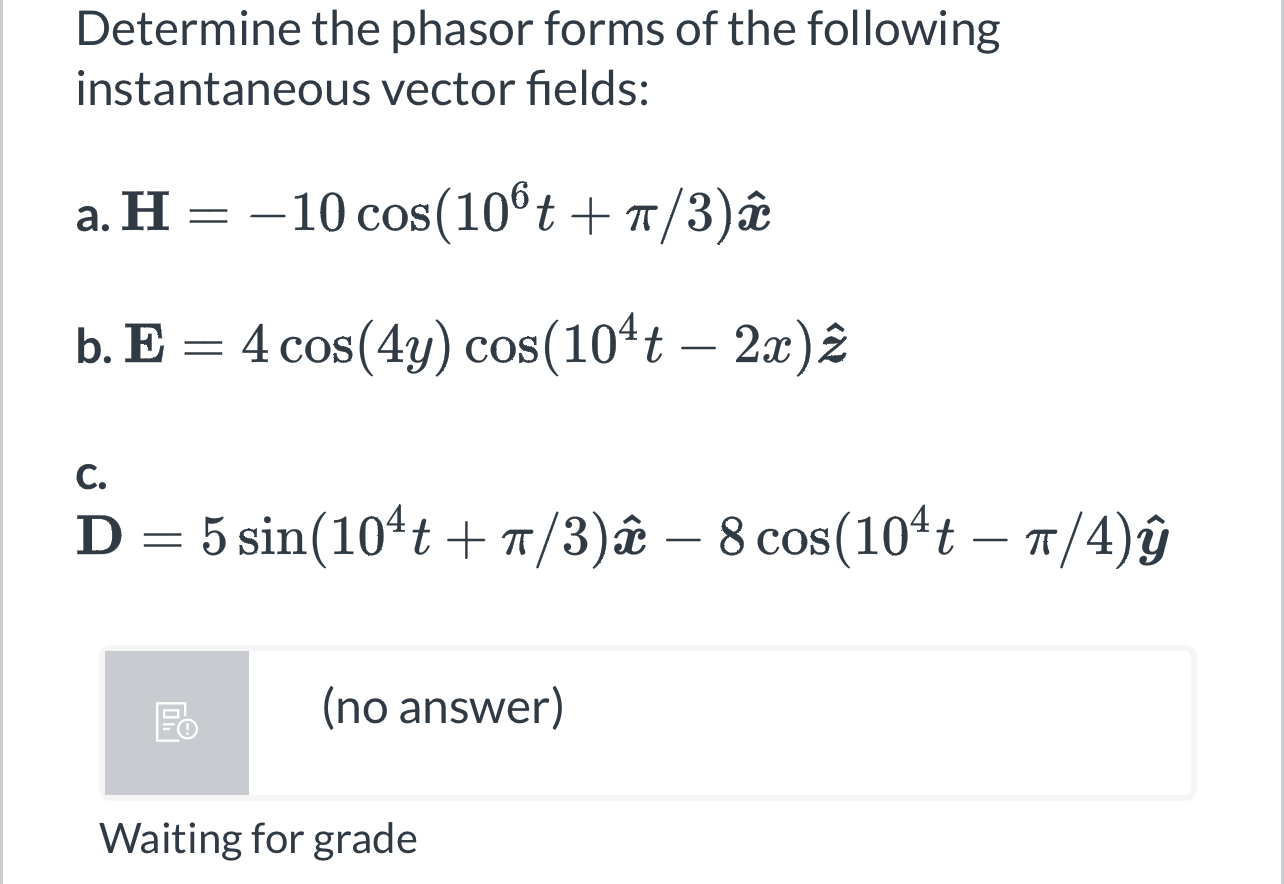Click the question title text

538,30
